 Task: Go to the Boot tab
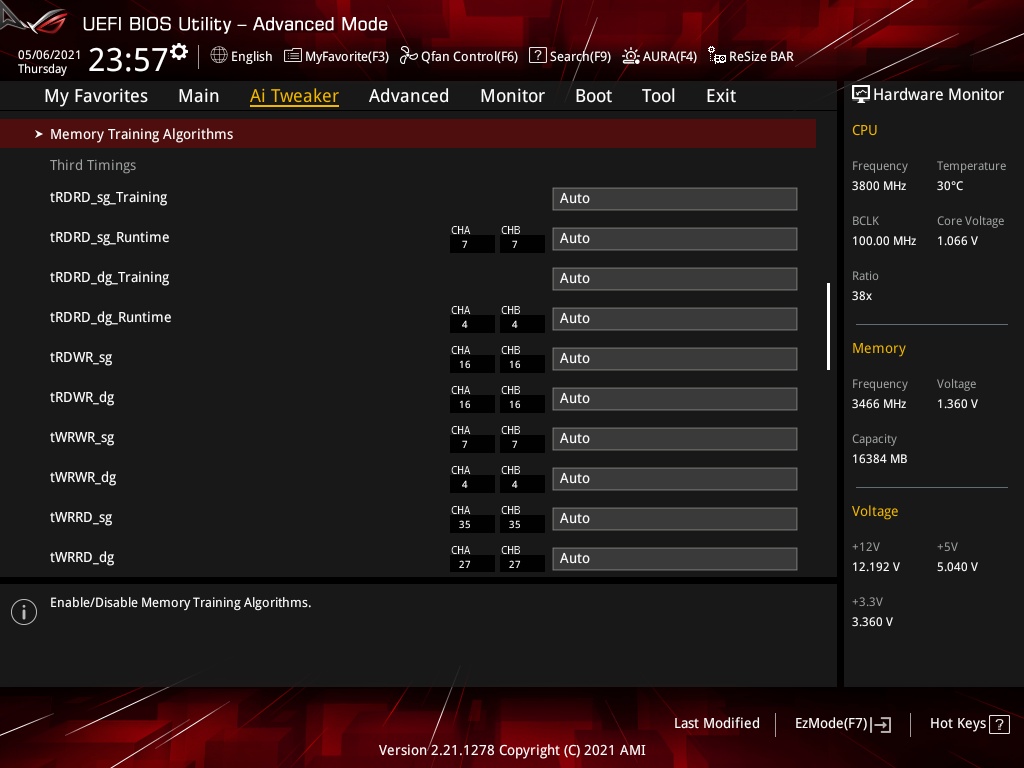(593, 96)
